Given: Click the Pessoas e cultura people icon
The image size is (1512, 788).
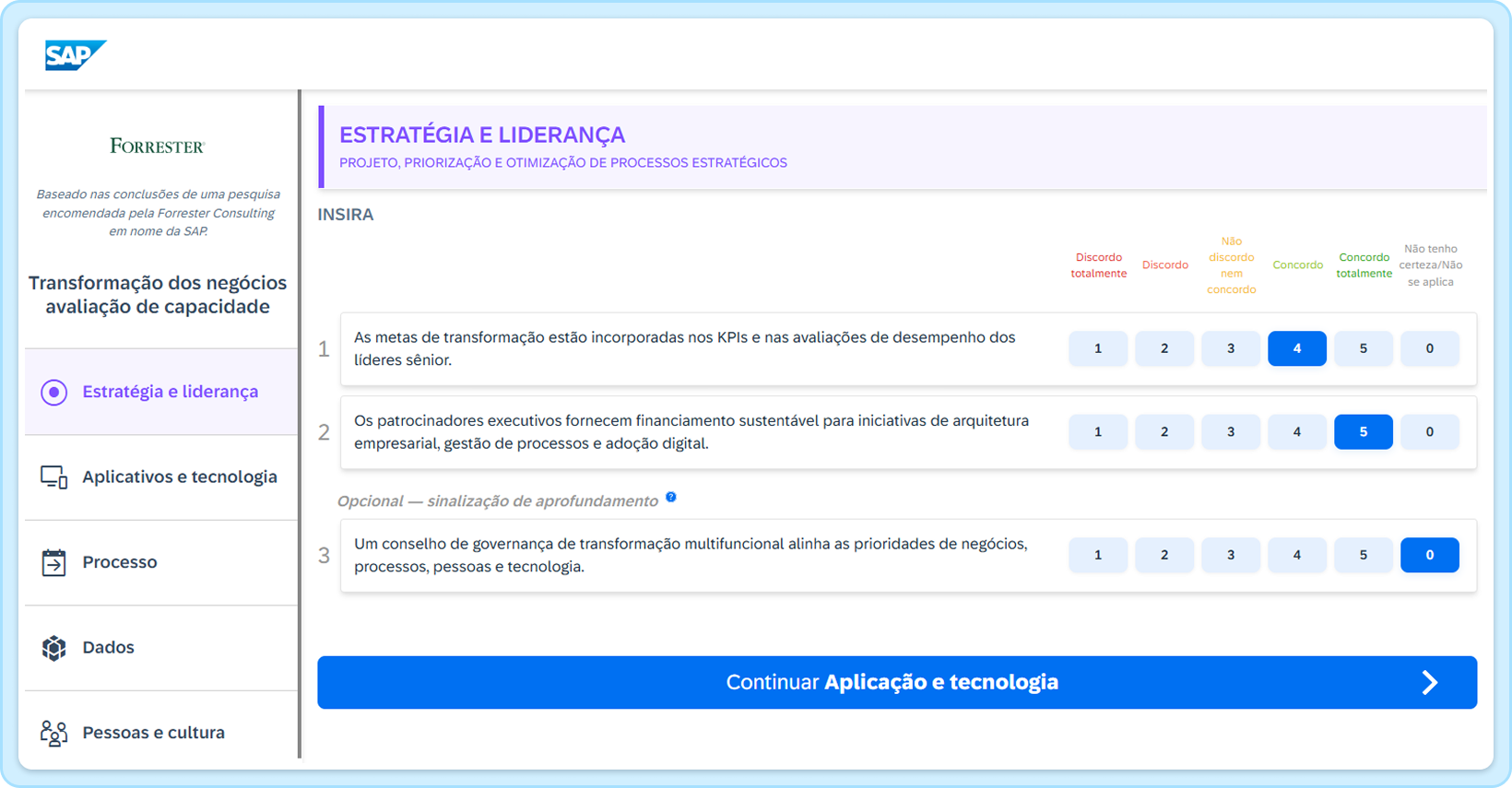Looking at the screenshot, I should (54, 733).
